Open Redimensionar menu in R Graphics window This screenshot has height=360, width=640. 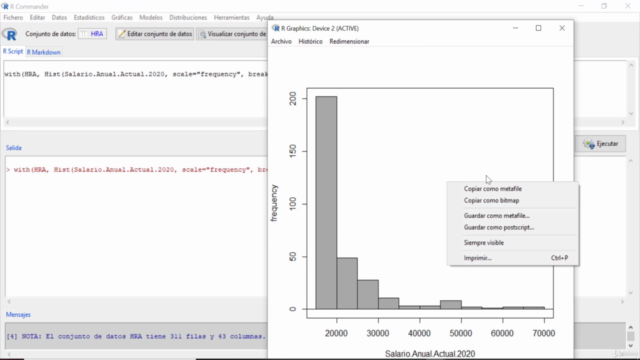(349, 42)
